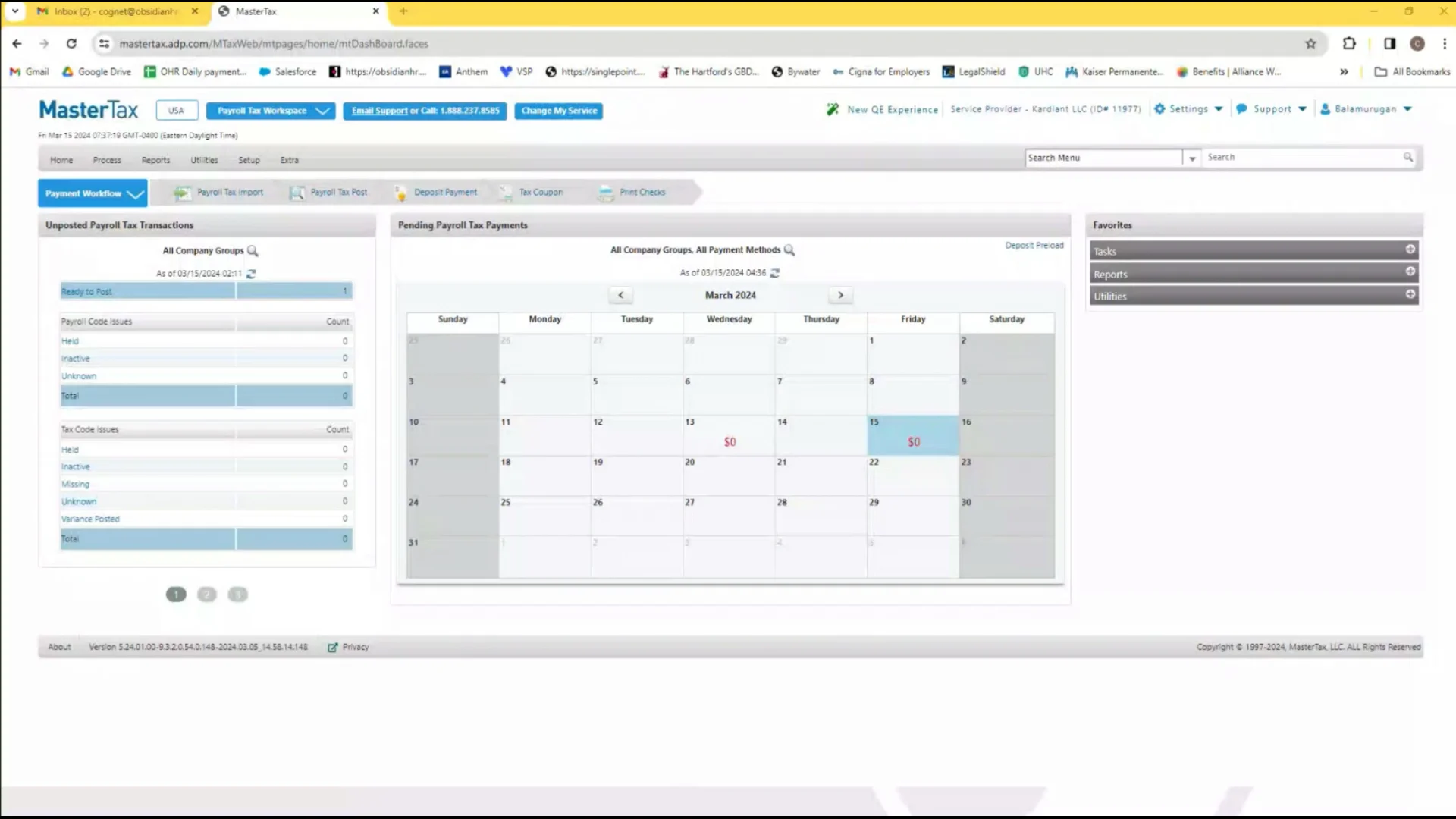The height and width of the screenshot is (819, 1456).
Task: Open the Balamurugan user menu
Action: pos(1367,109)
